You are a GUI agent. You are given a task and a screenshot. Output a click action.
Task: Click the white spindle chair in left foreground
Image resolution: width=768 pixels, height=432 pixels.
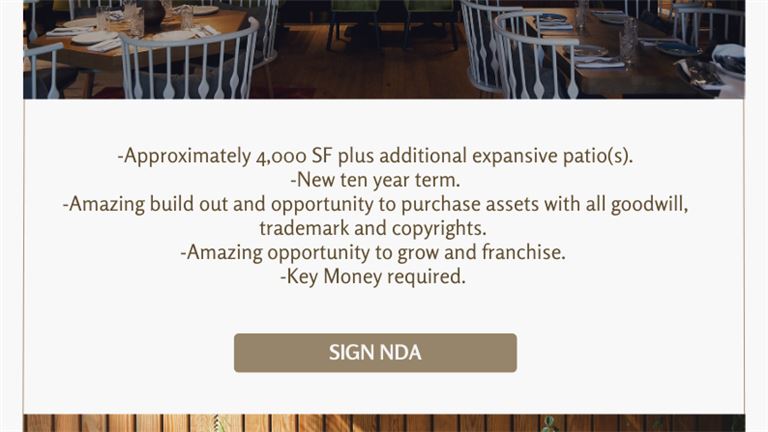click(x=191, y=61)
